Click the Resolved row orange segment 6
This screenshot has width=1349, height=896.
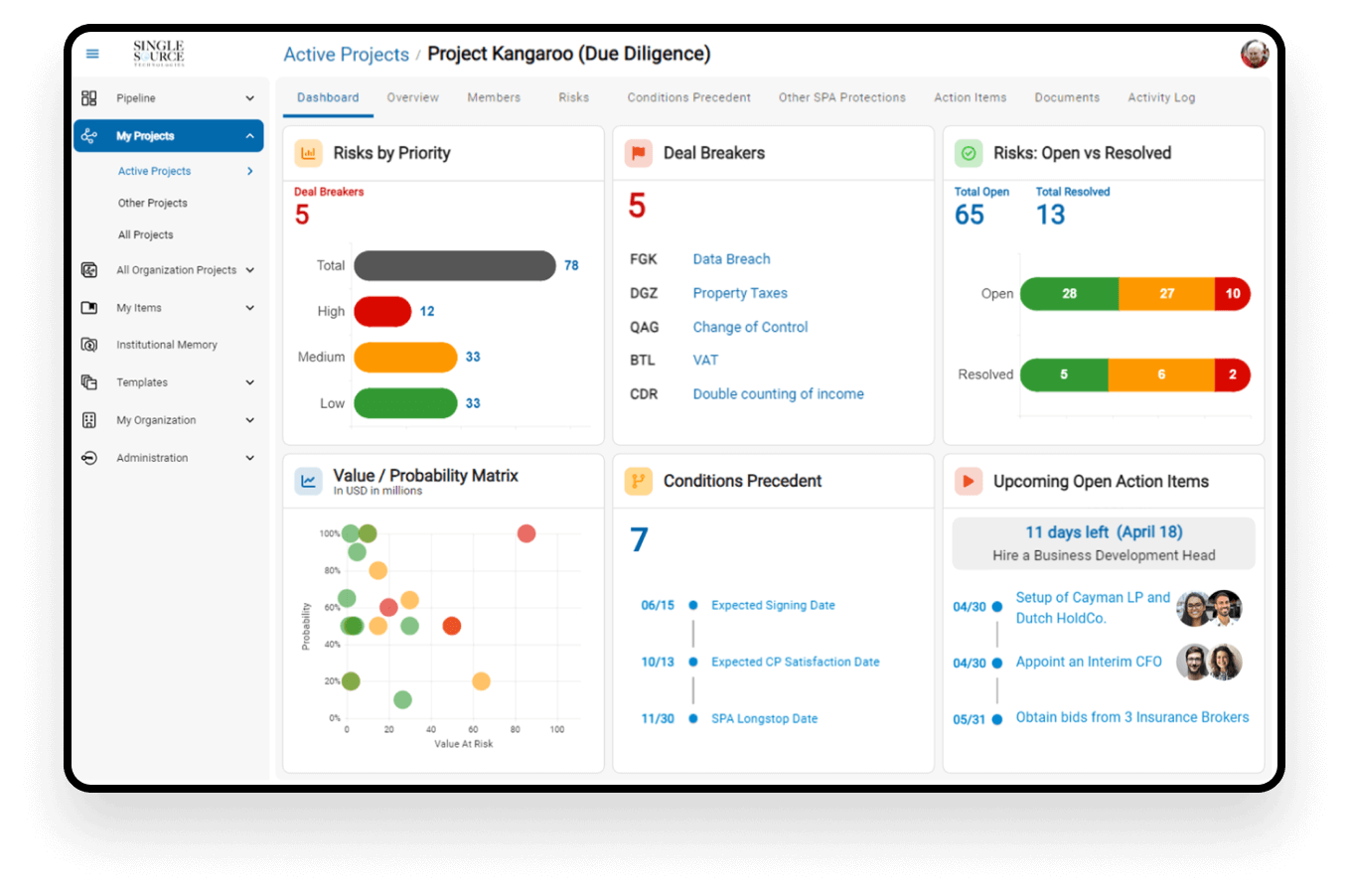(1161, 374)
